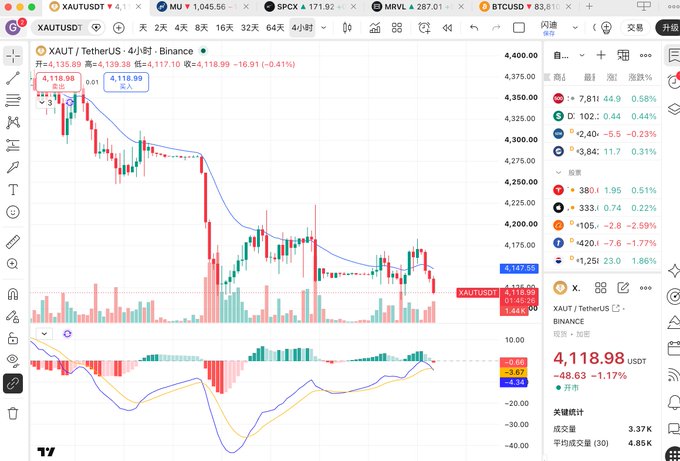The image size is (680, 461).
Task: Select the text annotation tool
Action: point(13,190)
